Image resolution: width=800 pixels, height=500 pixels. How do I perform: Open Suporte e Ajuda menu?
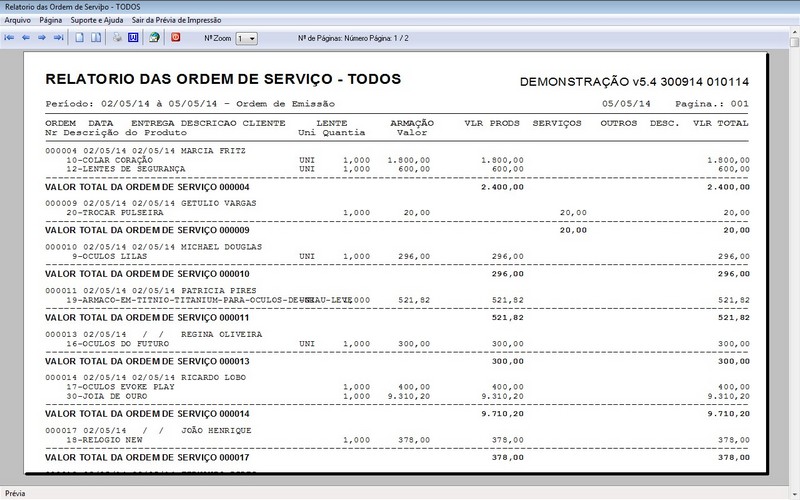98,20
